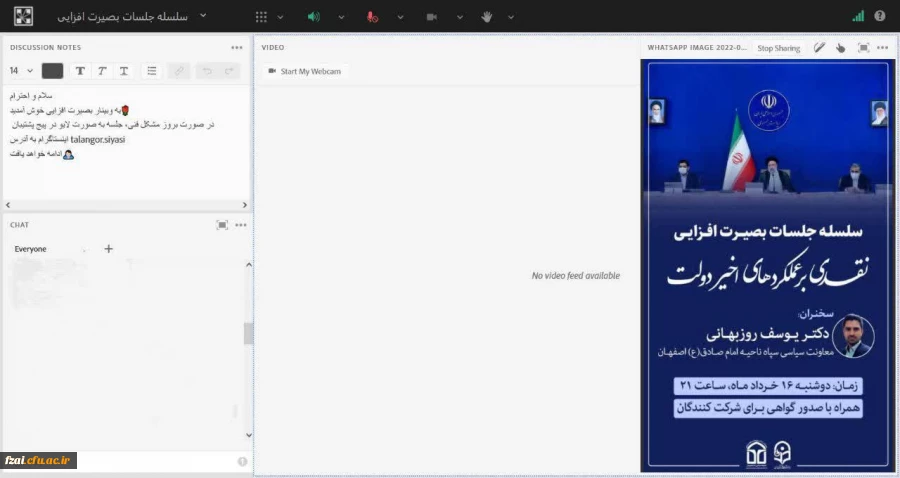The width and height of the screenshot is (900, 478).
Task: Select the Everyone chat tab
Action: [30, 249]
